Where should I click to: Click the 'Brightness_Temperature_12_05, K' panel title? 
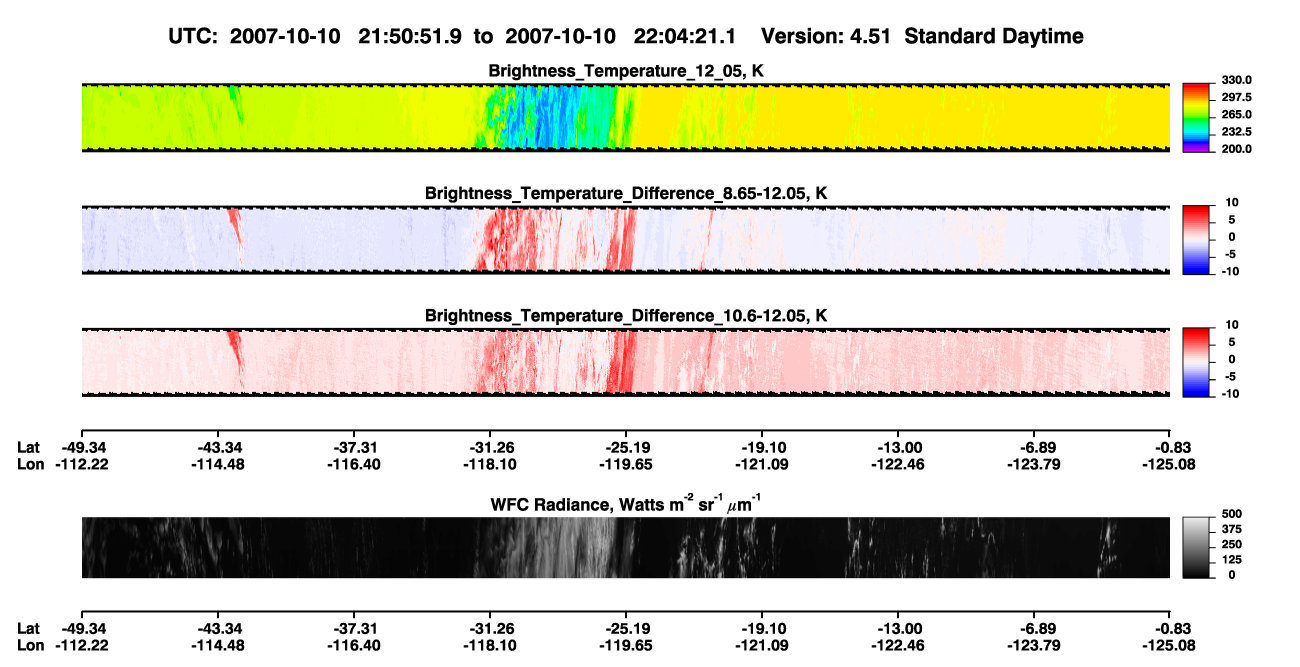[626, 71]
